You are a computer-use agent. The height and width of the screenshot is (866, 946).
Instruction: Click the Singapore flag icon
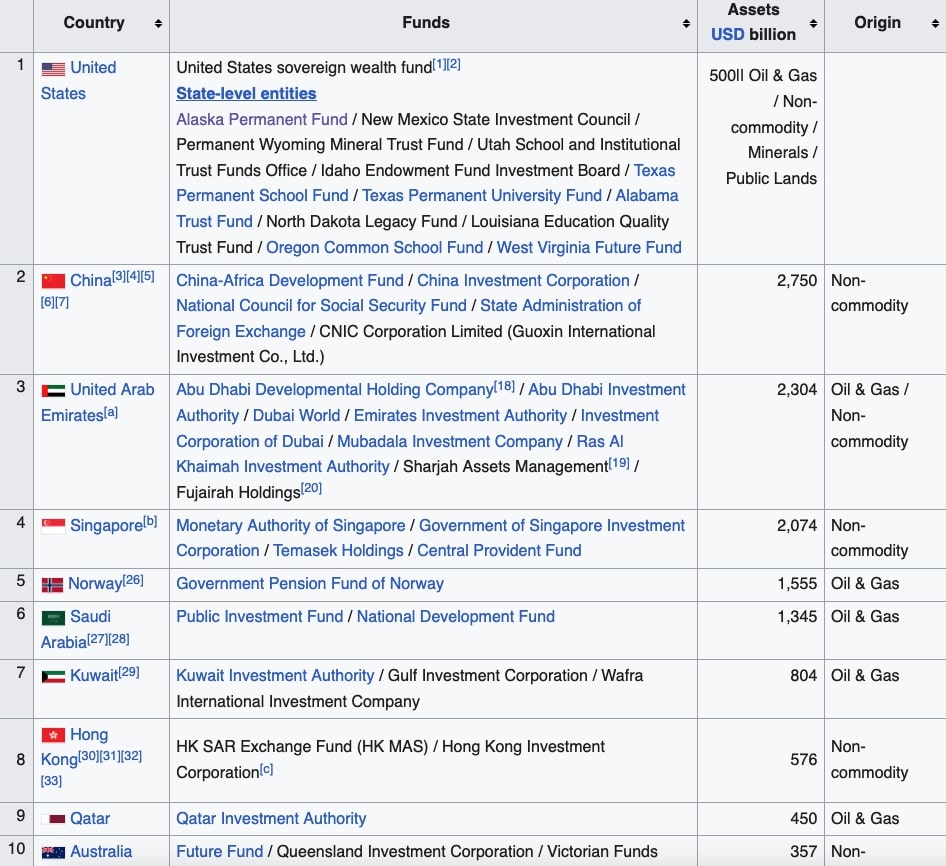point(53,526)
